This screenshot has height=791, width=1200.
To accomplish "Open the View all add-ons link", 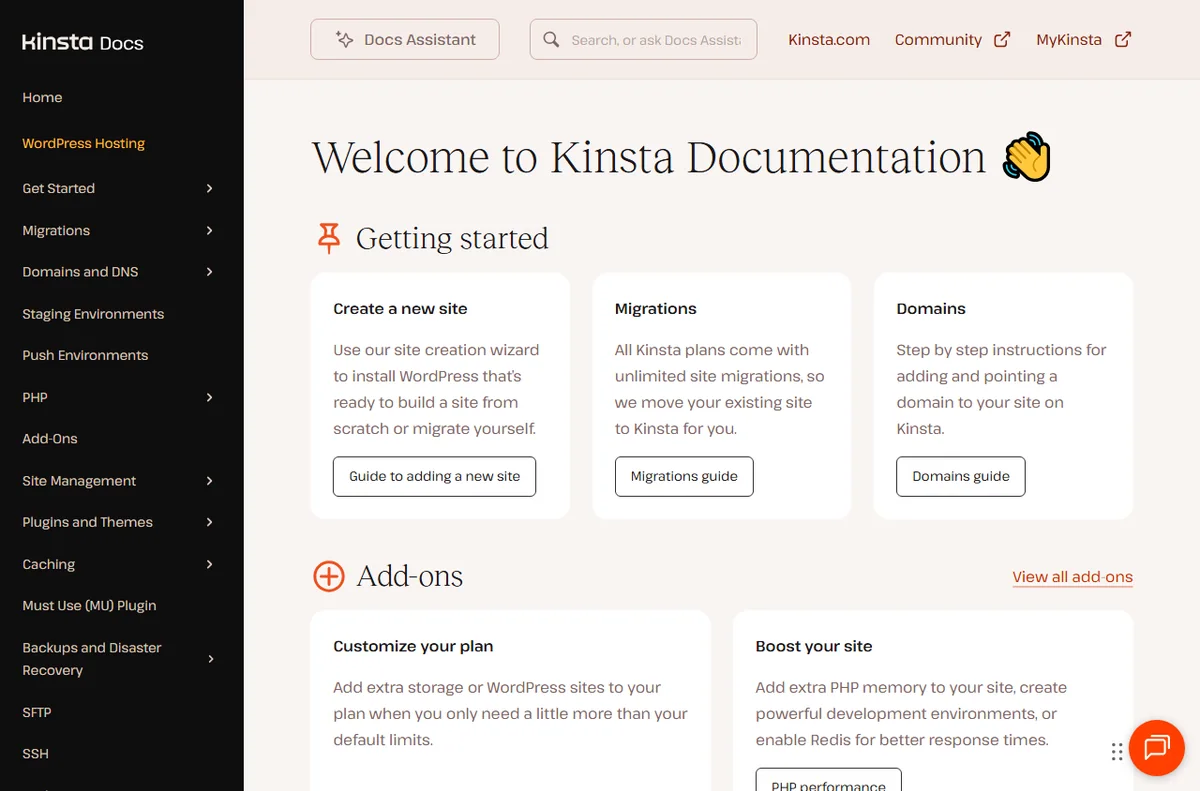I will click(1072, 577).
